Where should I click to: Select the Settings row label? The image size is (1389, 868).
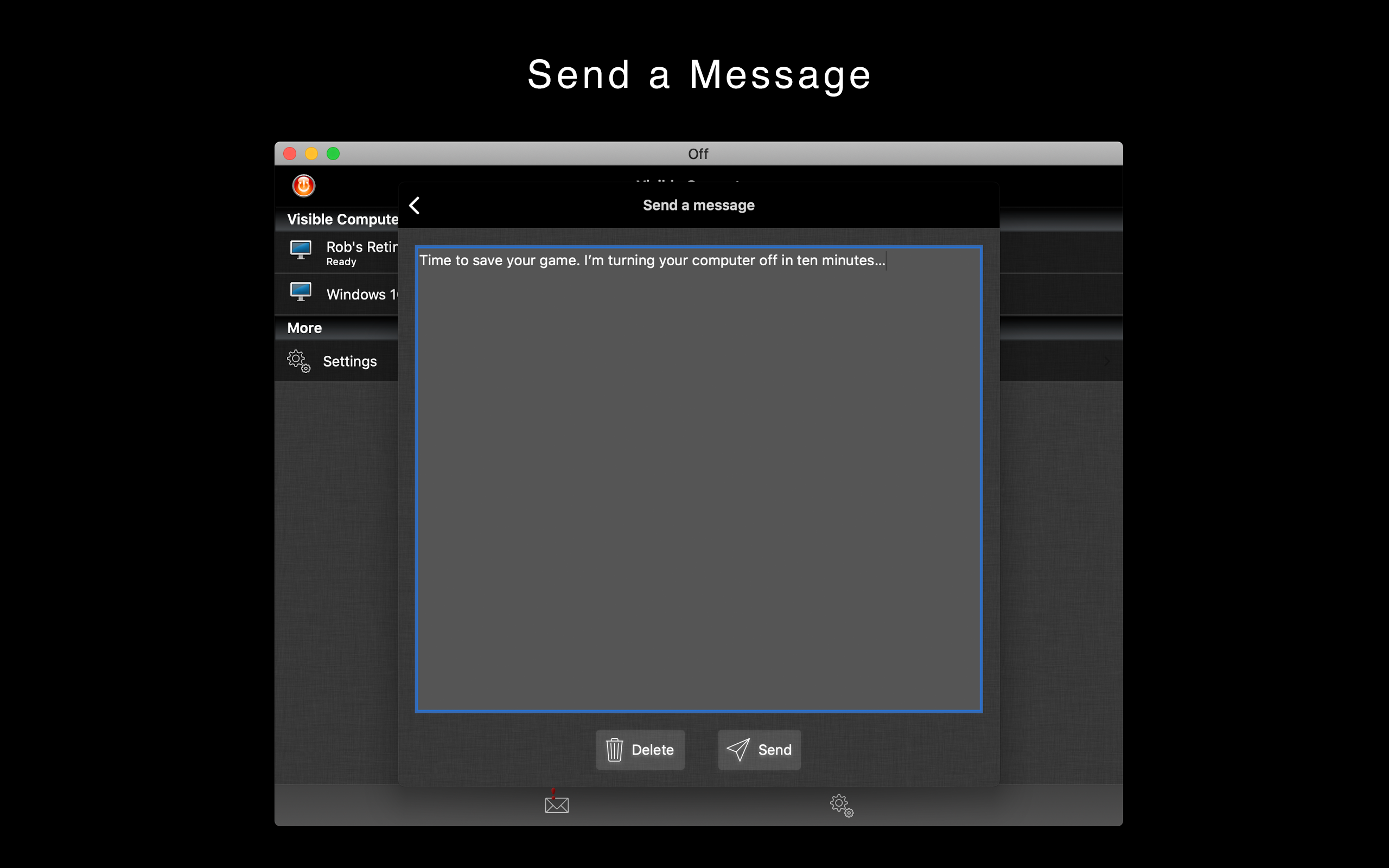click(x=349, y=361)
